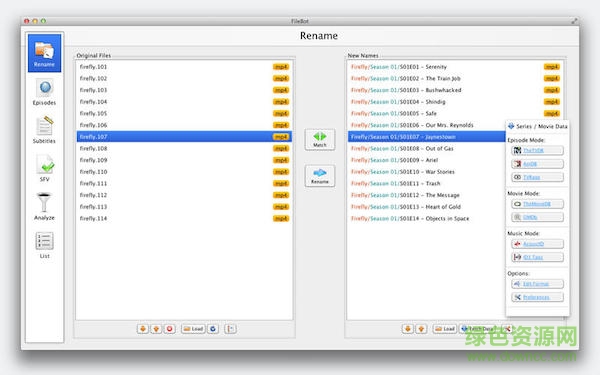Image resolution: width=600 pixels, height=375 pixels.
Task: Choose AniDB episode source
Action: [x=537, y=164]
